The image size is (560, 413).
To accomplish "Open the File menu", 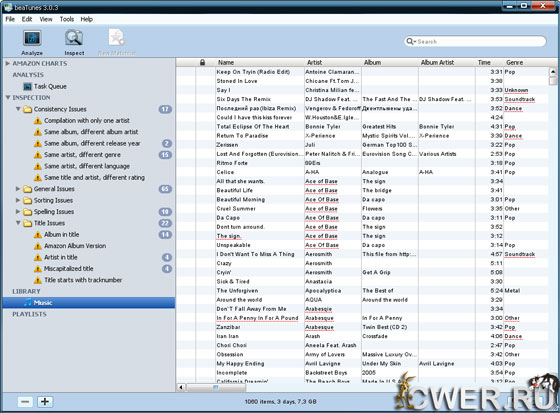I will point(10,19).
